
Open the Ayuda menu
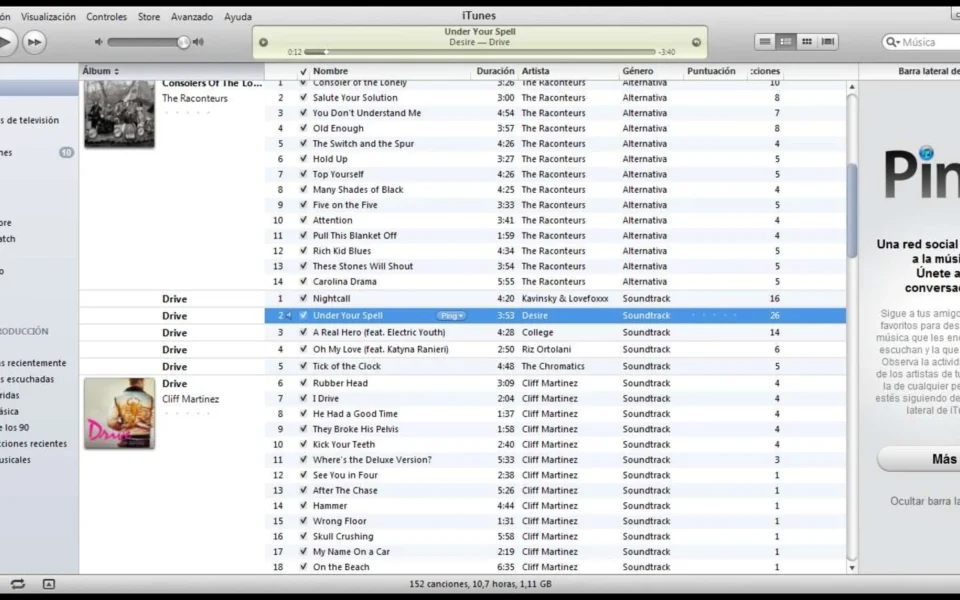pos(238,17)
